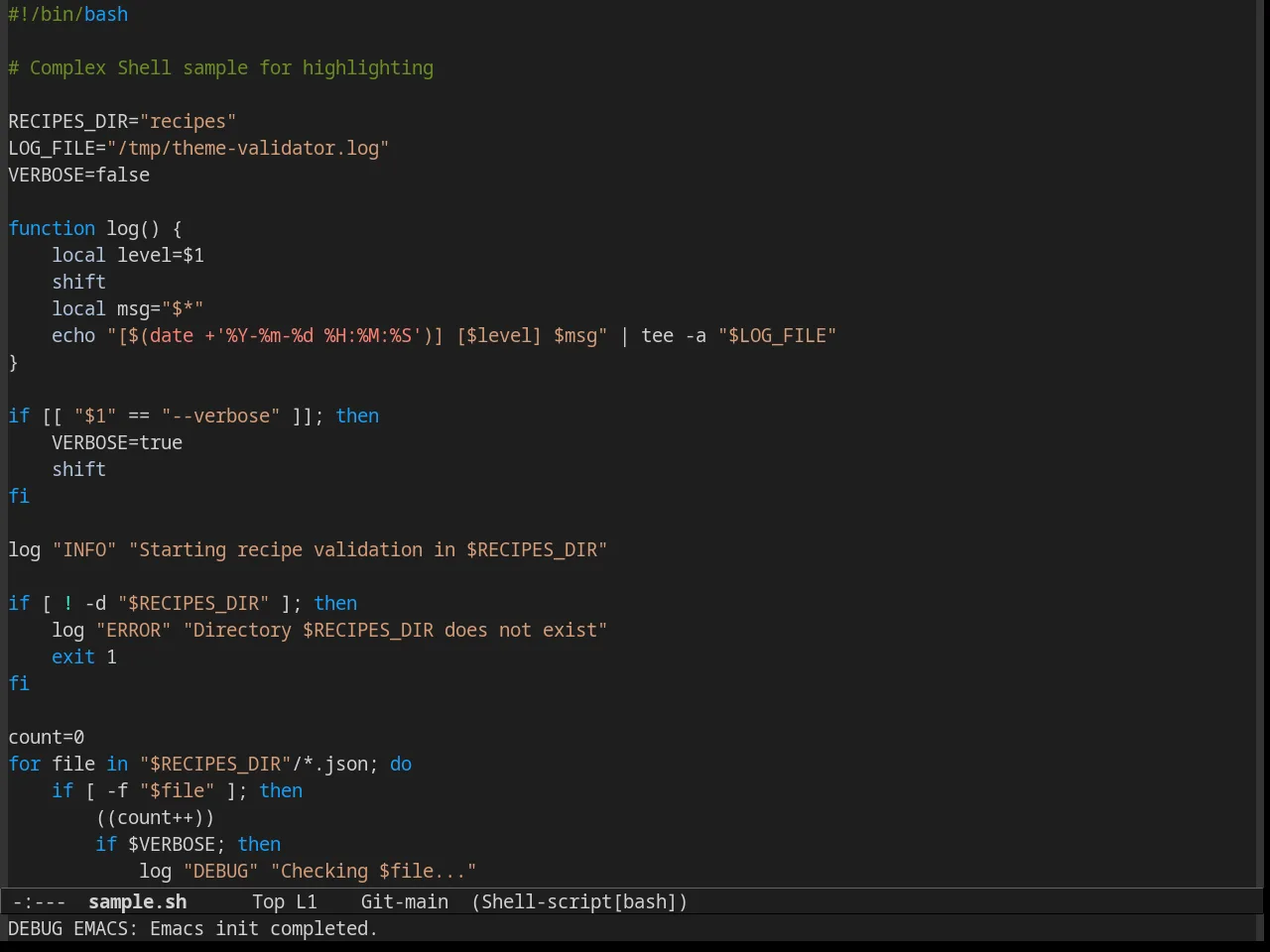Click the echo area message 'Emacs init completed.'
The height and width of the screenshot is (952, 1270).
(x=264, y=928)
